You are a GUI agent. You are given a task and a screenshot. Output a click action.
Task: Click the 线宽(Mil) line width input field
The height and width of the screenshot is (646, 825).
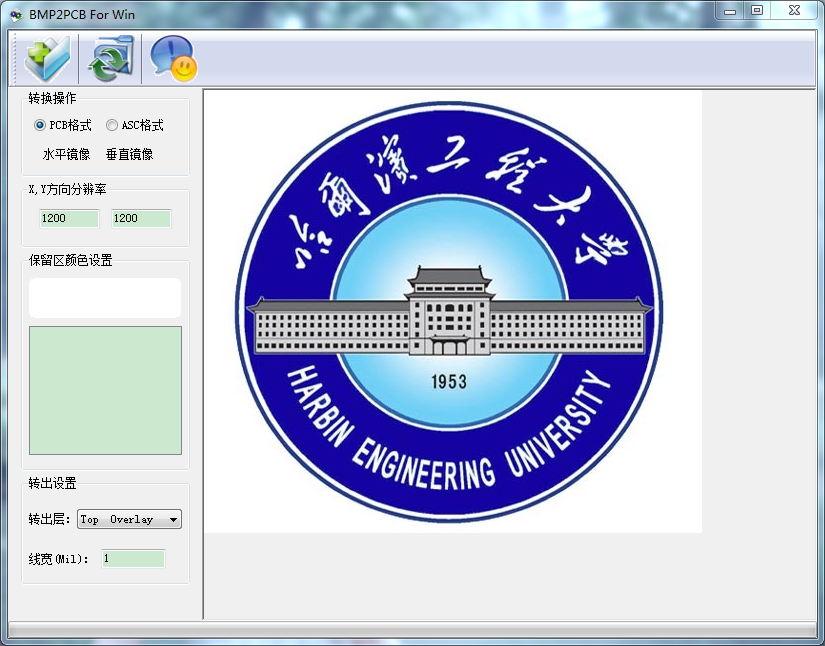click(133, 559)
